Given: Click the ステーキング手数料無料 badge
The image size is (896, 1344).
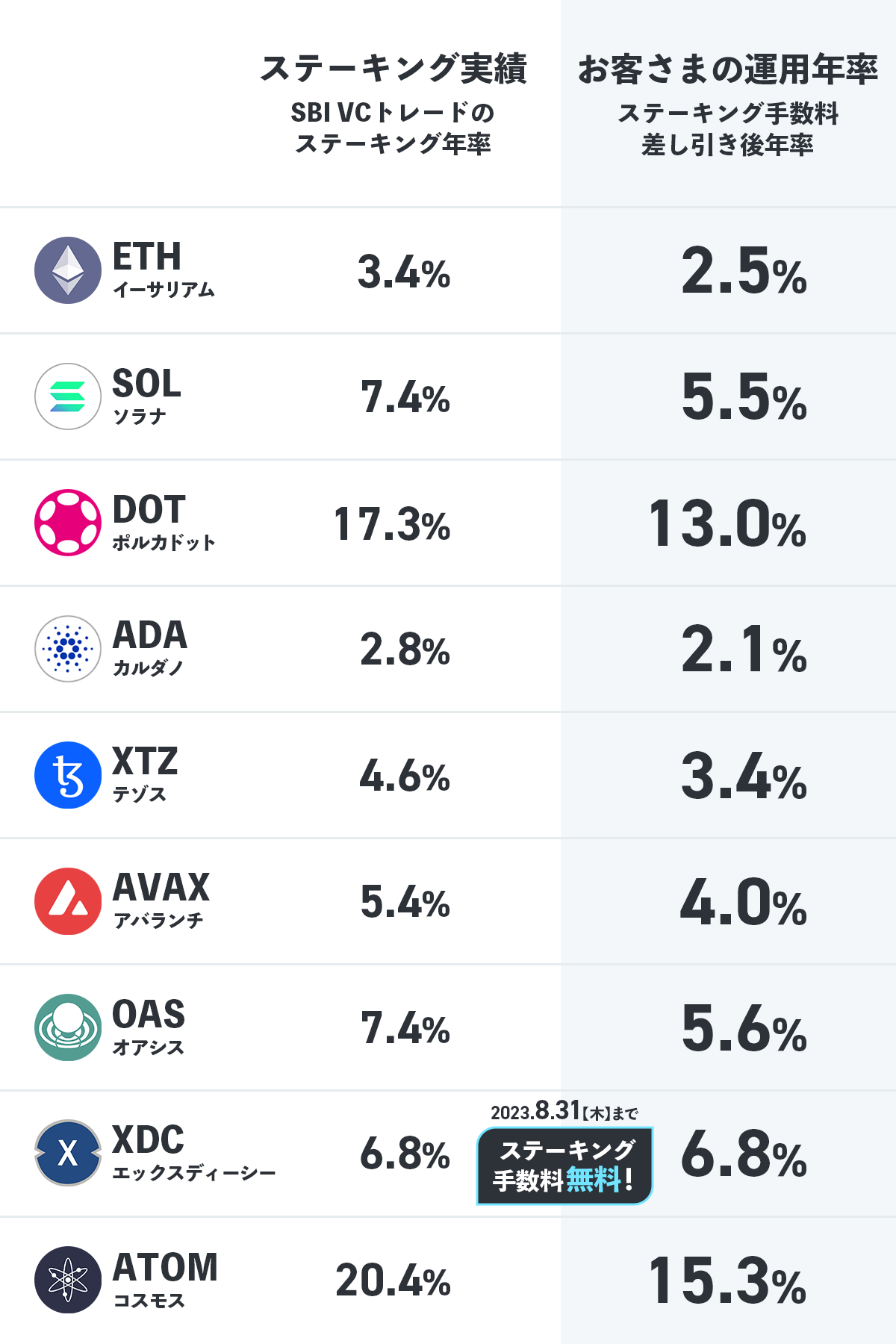Looking at the screenshot, I should pyautogui.click(x=564, y=1166).
